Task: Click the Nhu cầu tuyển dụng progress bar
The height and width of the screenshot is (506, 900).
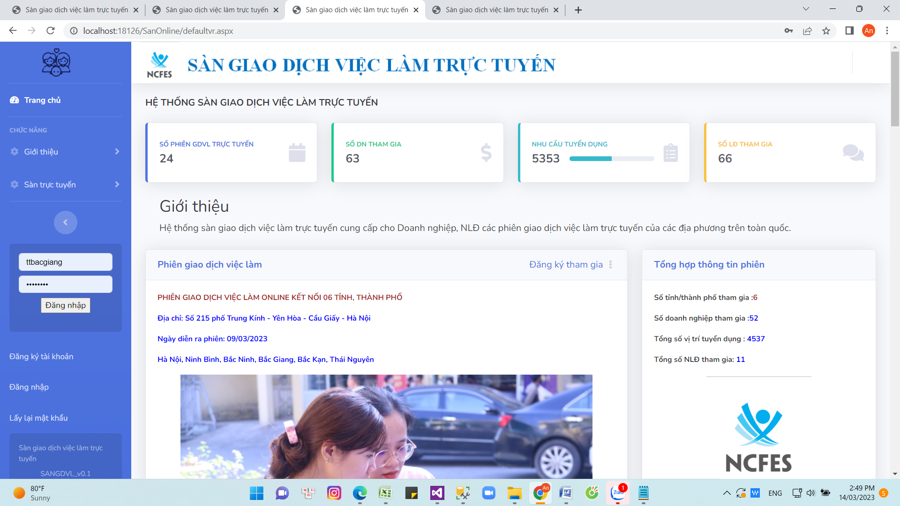Action: pyautogui.click(x=611, y=158)
